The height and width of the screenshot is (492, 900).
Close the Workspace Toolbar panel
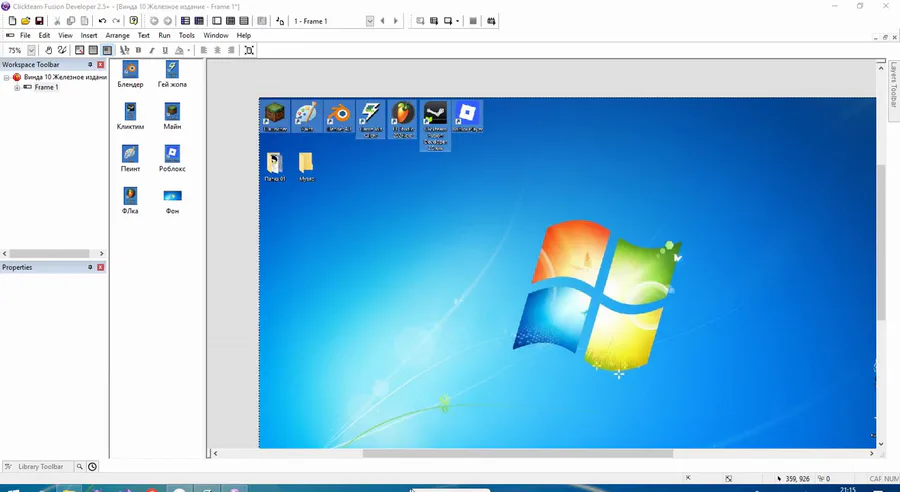click(x=101, y=65)
